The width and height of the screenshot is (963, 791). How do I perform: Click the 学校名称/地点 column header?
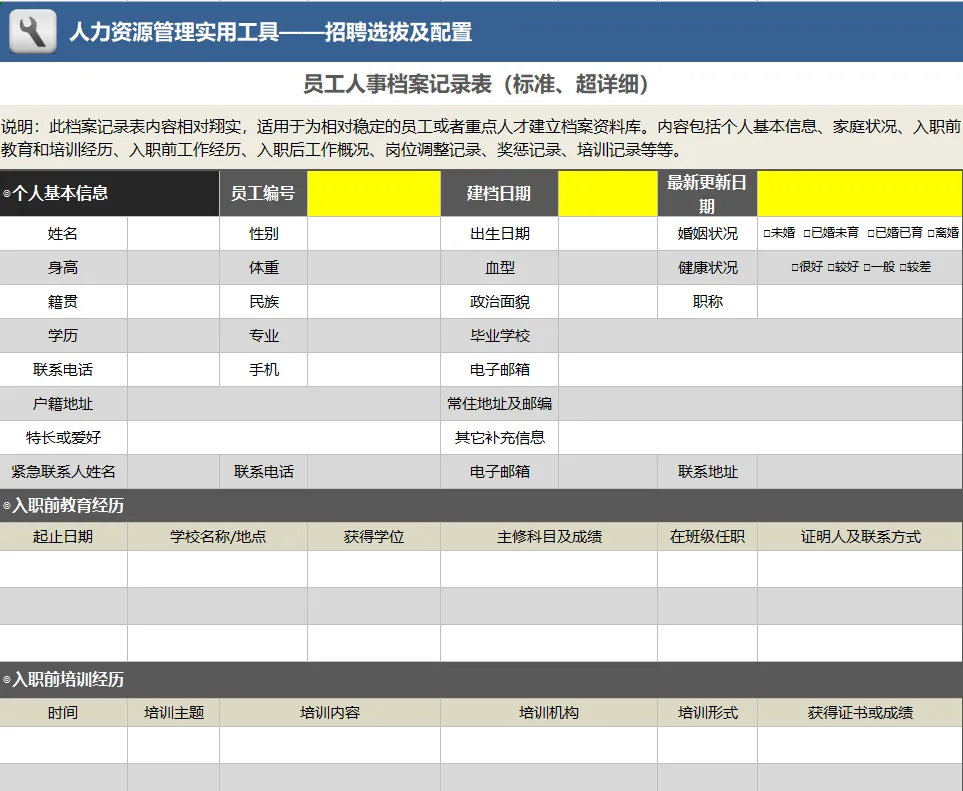point(217,536)
